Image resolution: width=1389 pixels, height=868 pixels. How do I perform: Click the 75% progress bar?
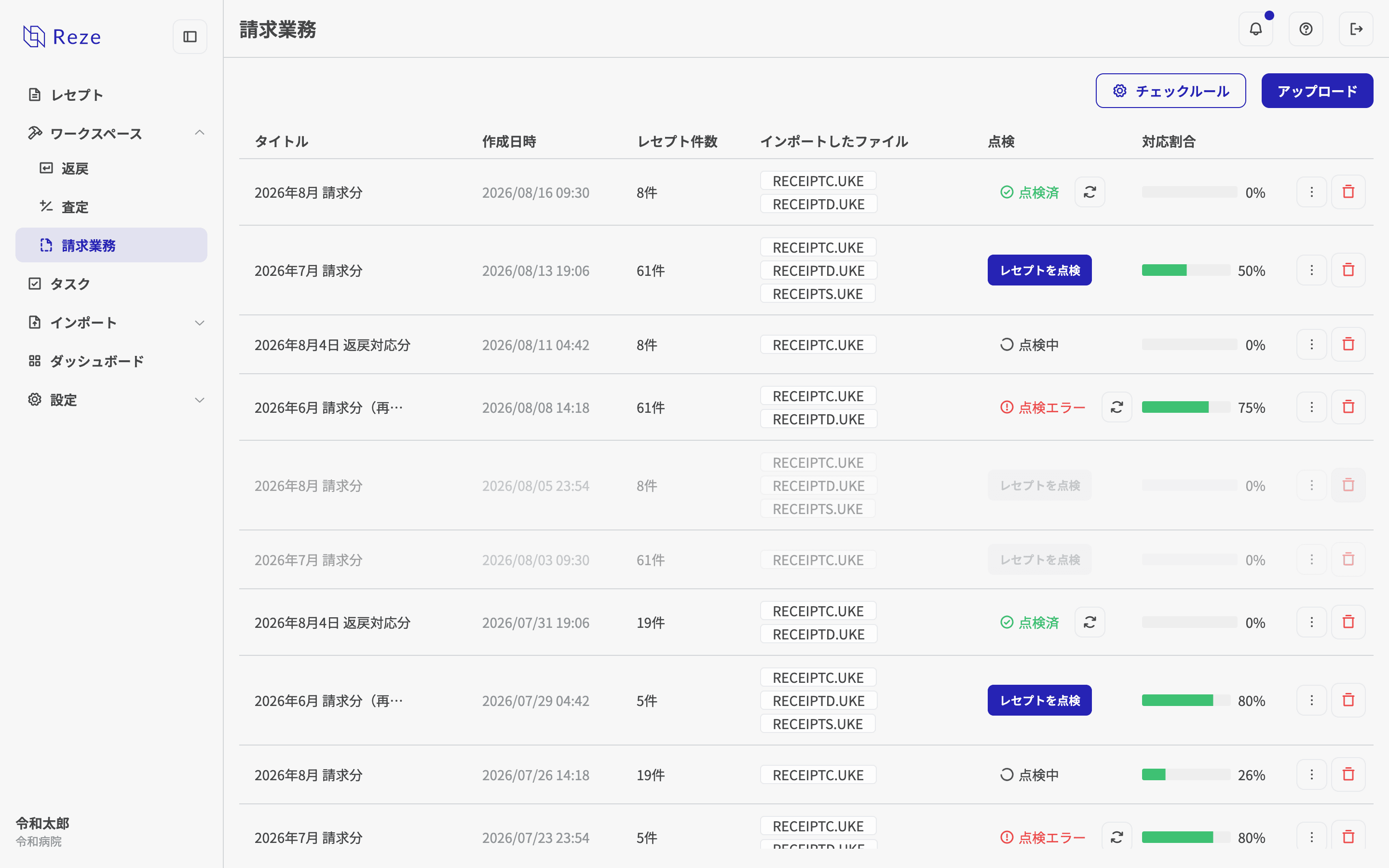tap(1186, 407)
